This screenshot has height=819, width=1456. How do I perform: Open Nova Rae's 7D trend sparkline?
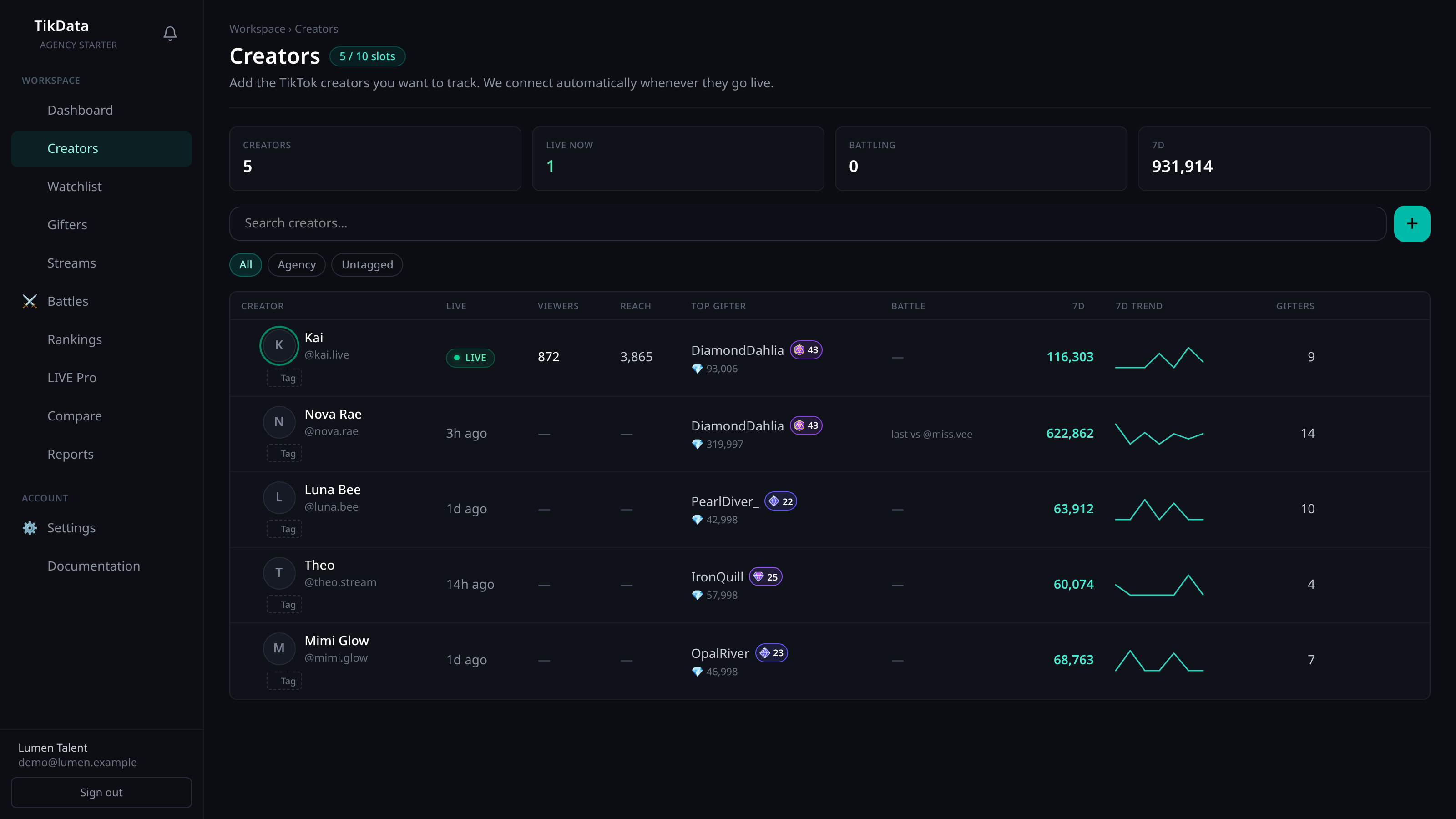pyautogui.click(x=1159, y=434)
